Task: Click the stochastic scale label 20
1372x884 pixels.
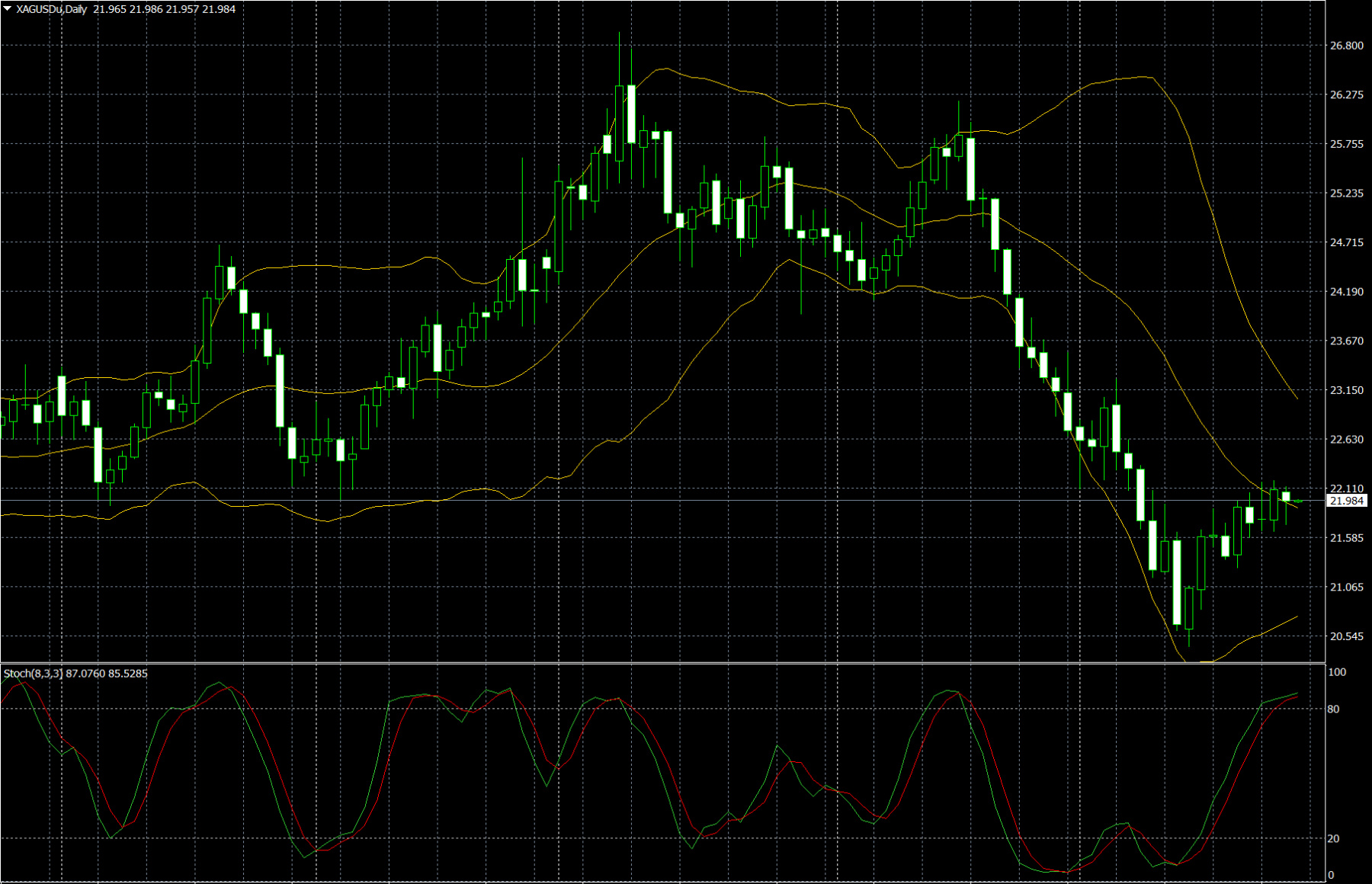Action: (1334, 838)
